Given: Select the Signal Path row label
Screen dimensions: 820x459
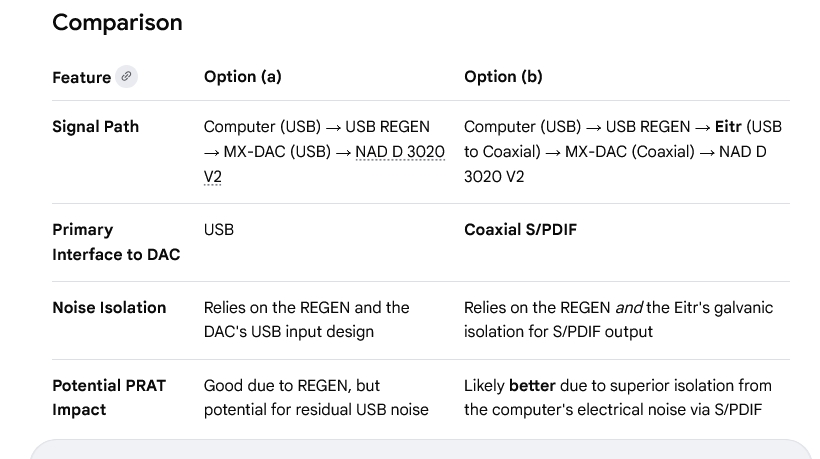Looking at the screenshot, I should (x=96, y=127).
